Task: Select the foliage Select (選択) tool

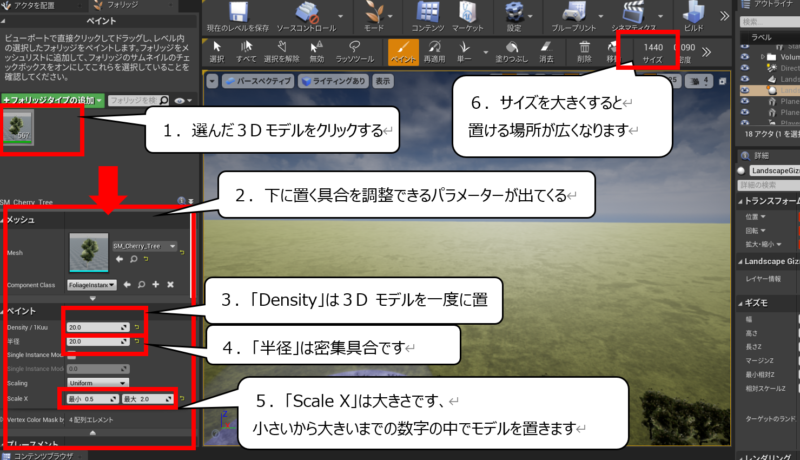Action: pyautogui.click(x=217, y=52)
